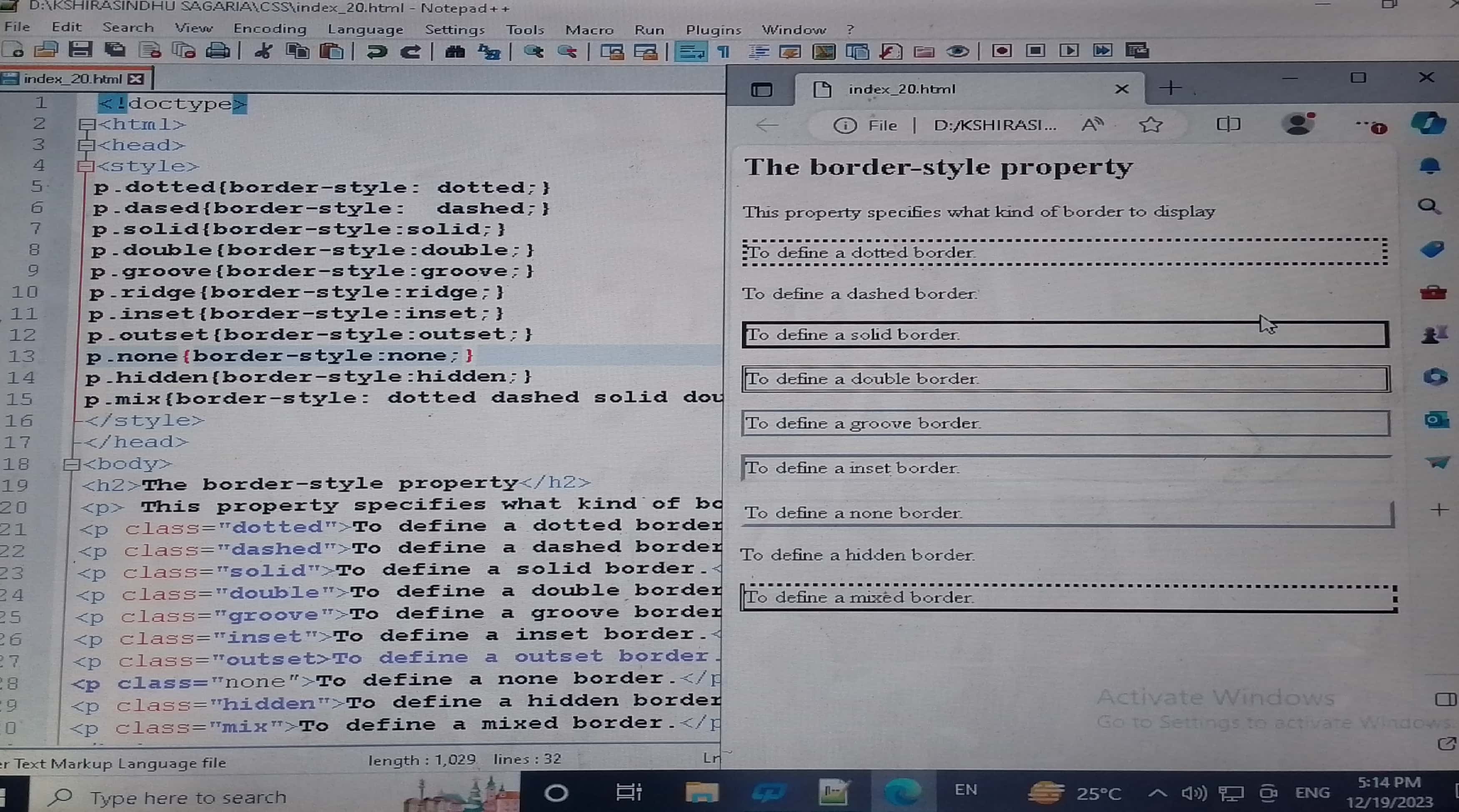Collapse the style block fold marker
1459x812 pixels.
coord(85,166)
